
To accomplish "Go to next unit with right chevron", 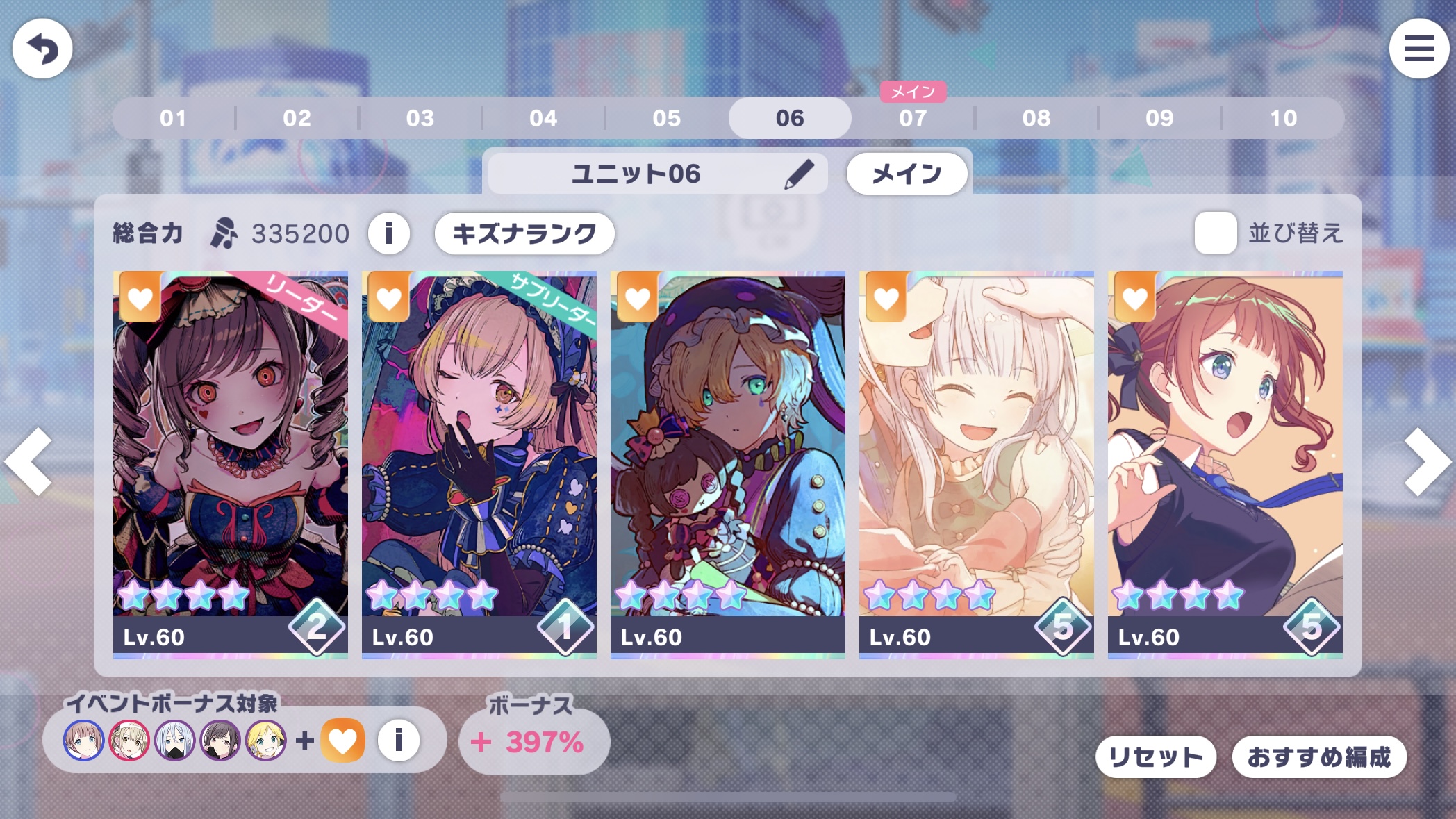I will tap(1427, 461).
